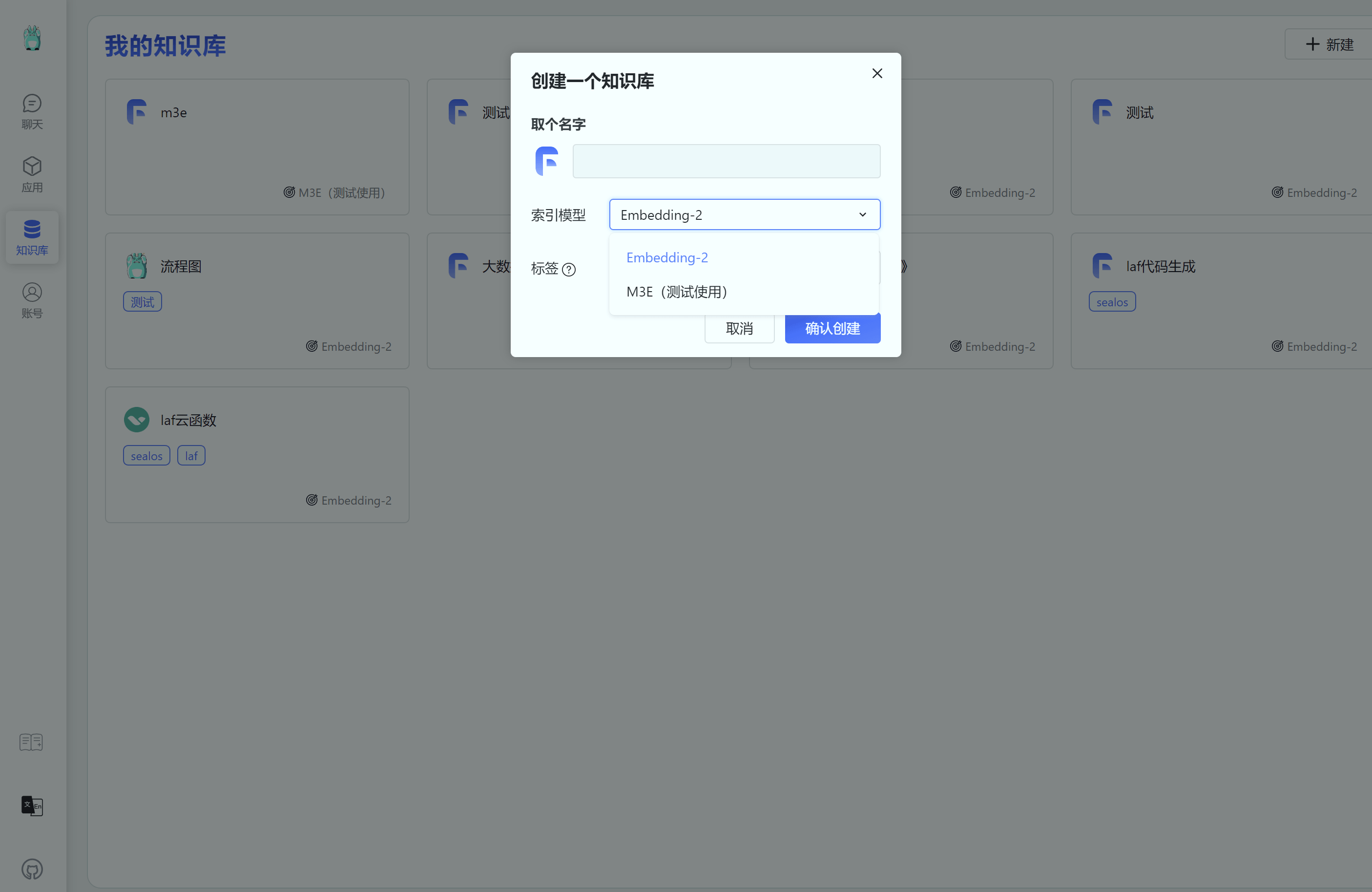Viewport: 1372px width, 892px height.
Task: Click the language switch icon in sidebar
Action: (32, 806)
